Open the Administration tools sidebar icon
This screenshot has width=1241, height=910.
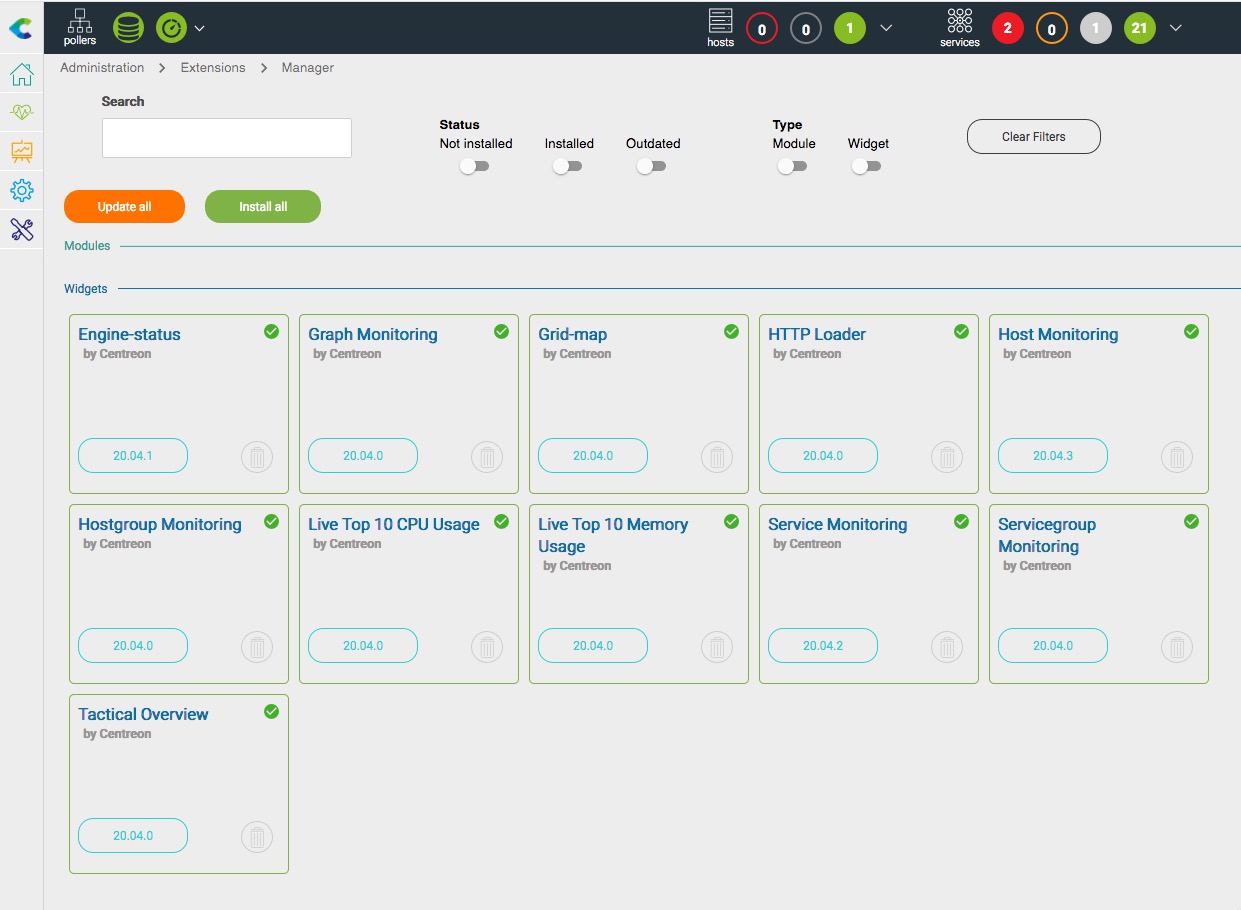[x=22, y=229]
